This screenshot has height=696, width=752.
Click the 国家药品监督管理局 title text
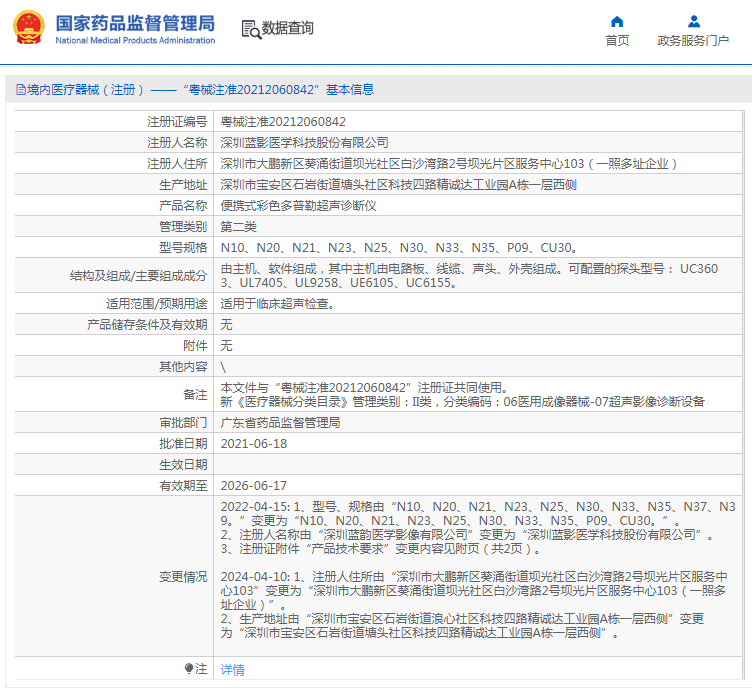pyautogui.click(x=135, y=22)
